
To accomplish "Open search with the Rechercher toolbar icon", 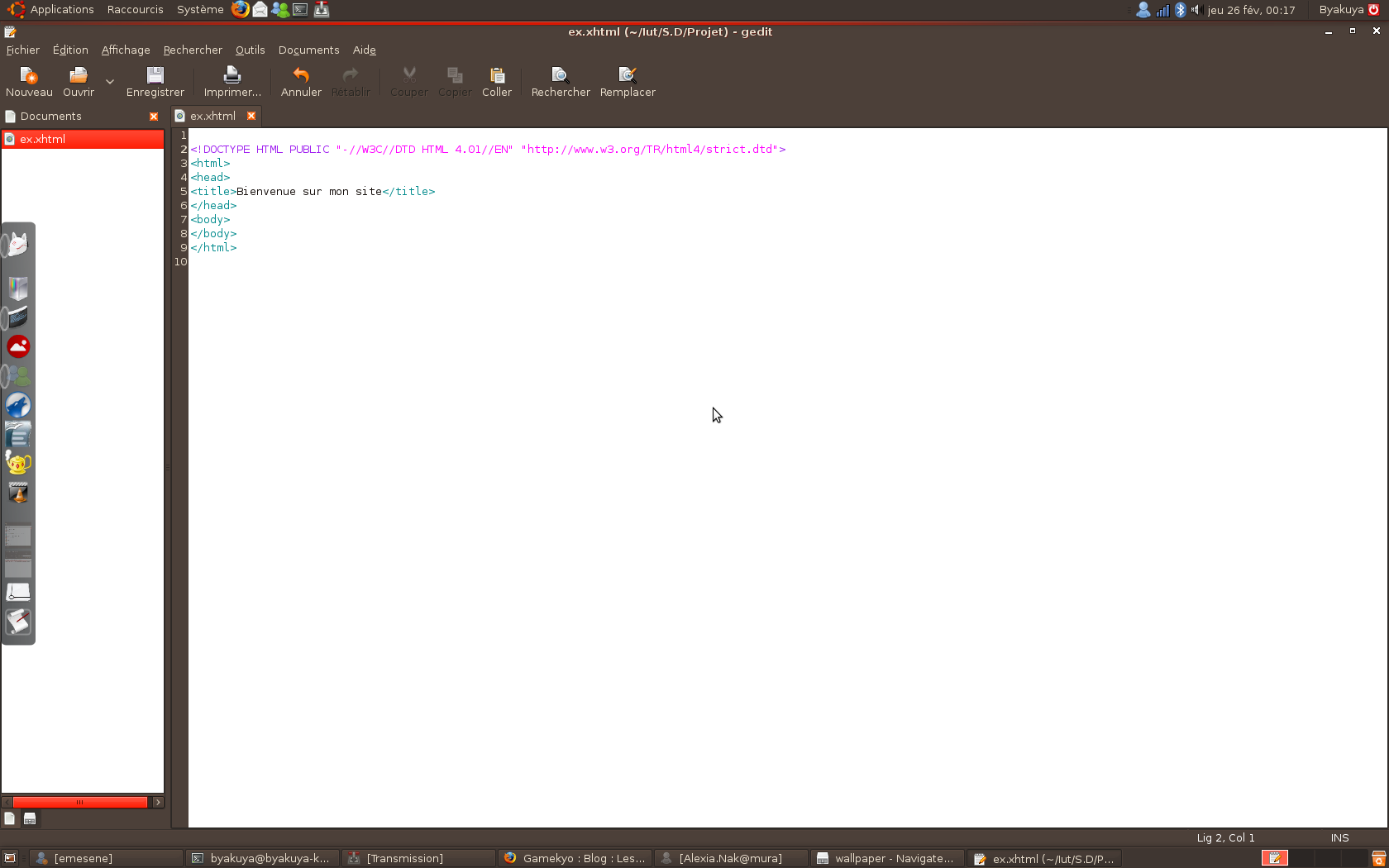I will tap(561, 75).
